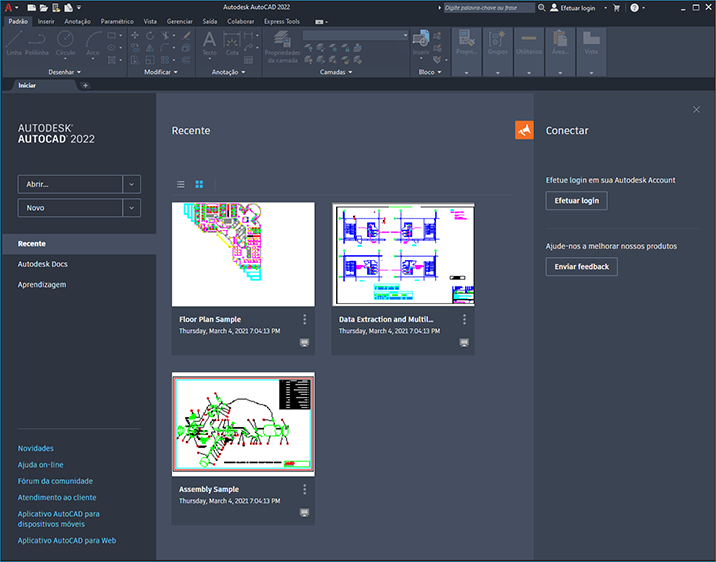
Task: Select the Arco tool
Action: (93, 45)
